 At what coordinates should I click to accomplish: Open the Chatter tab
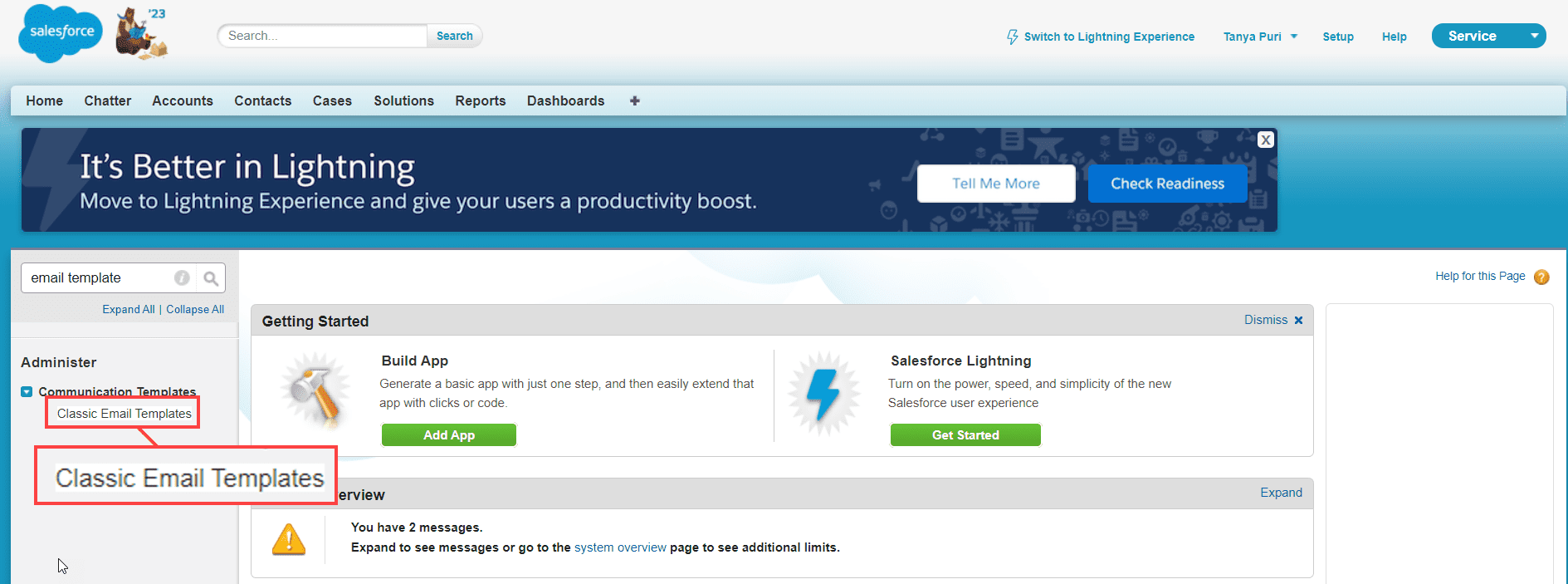(108, 101)
